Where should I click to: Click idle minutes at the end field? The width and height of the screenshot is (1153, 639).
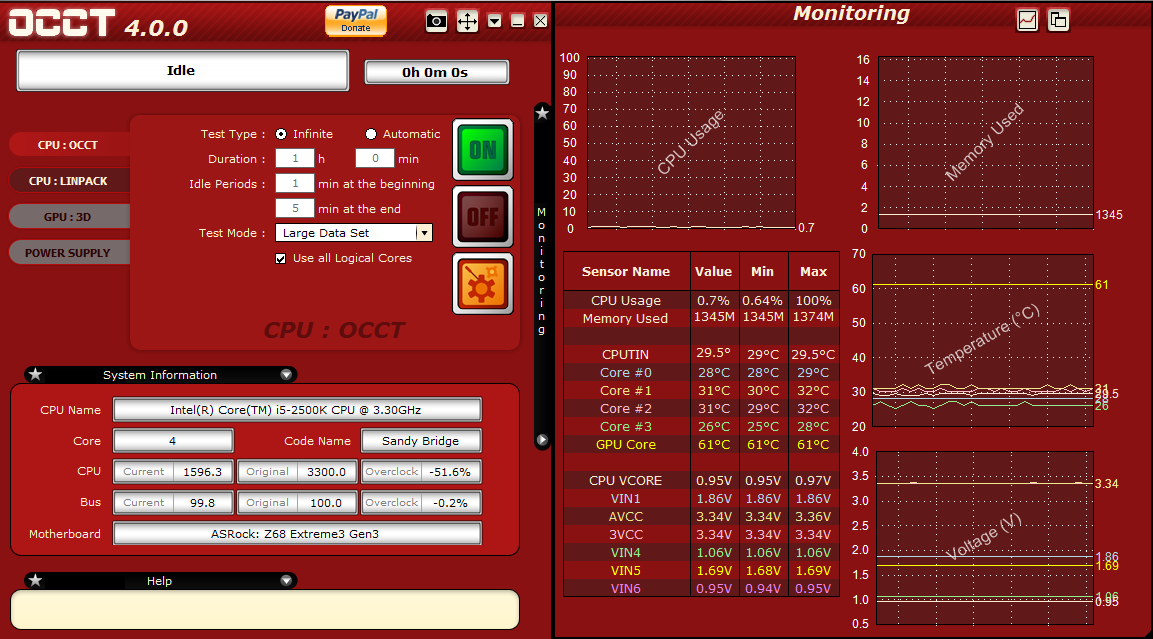click(295, 208)
